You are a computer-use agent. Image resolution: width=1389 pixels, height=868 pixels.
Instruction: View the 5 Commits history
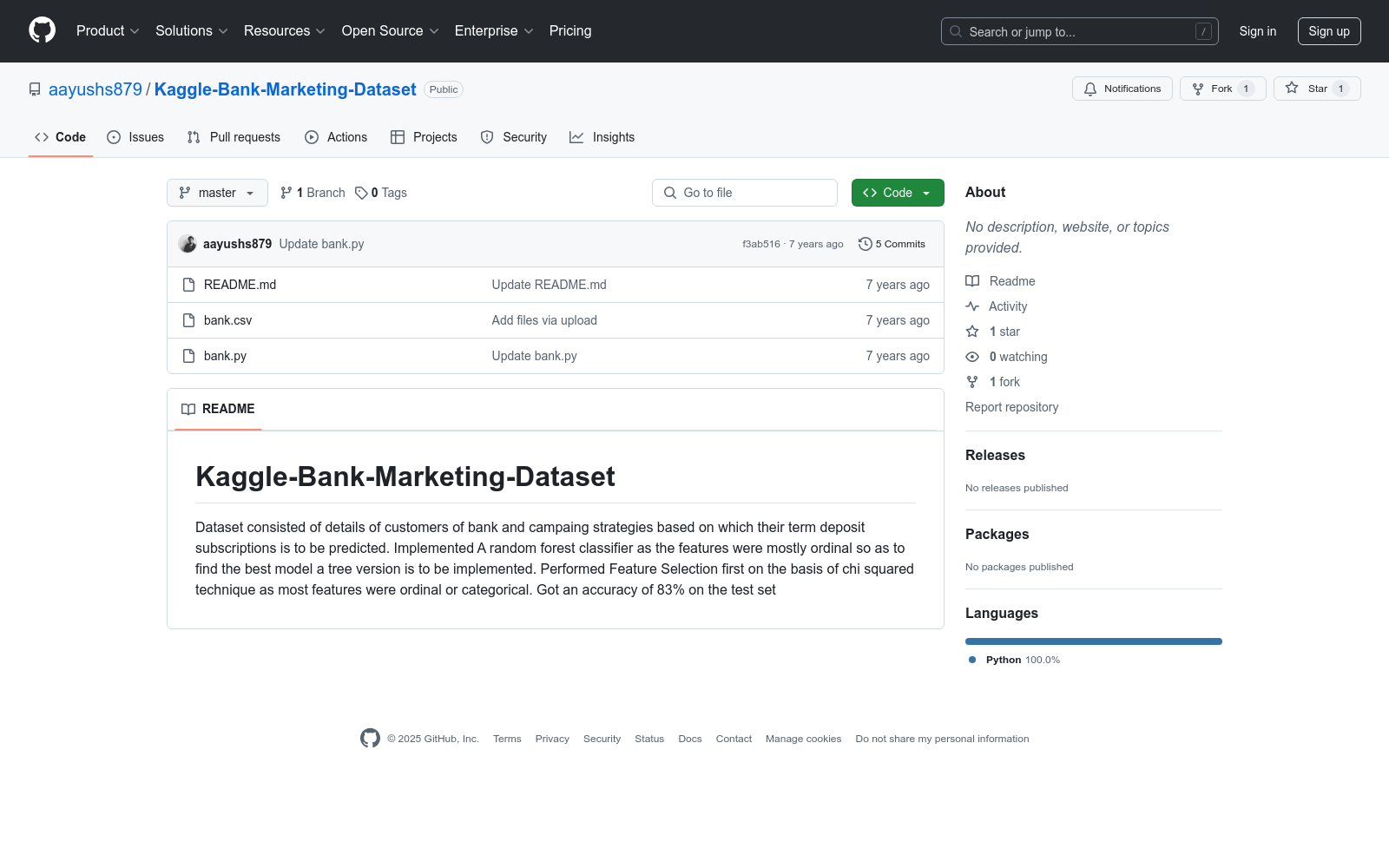click(892, 244)
